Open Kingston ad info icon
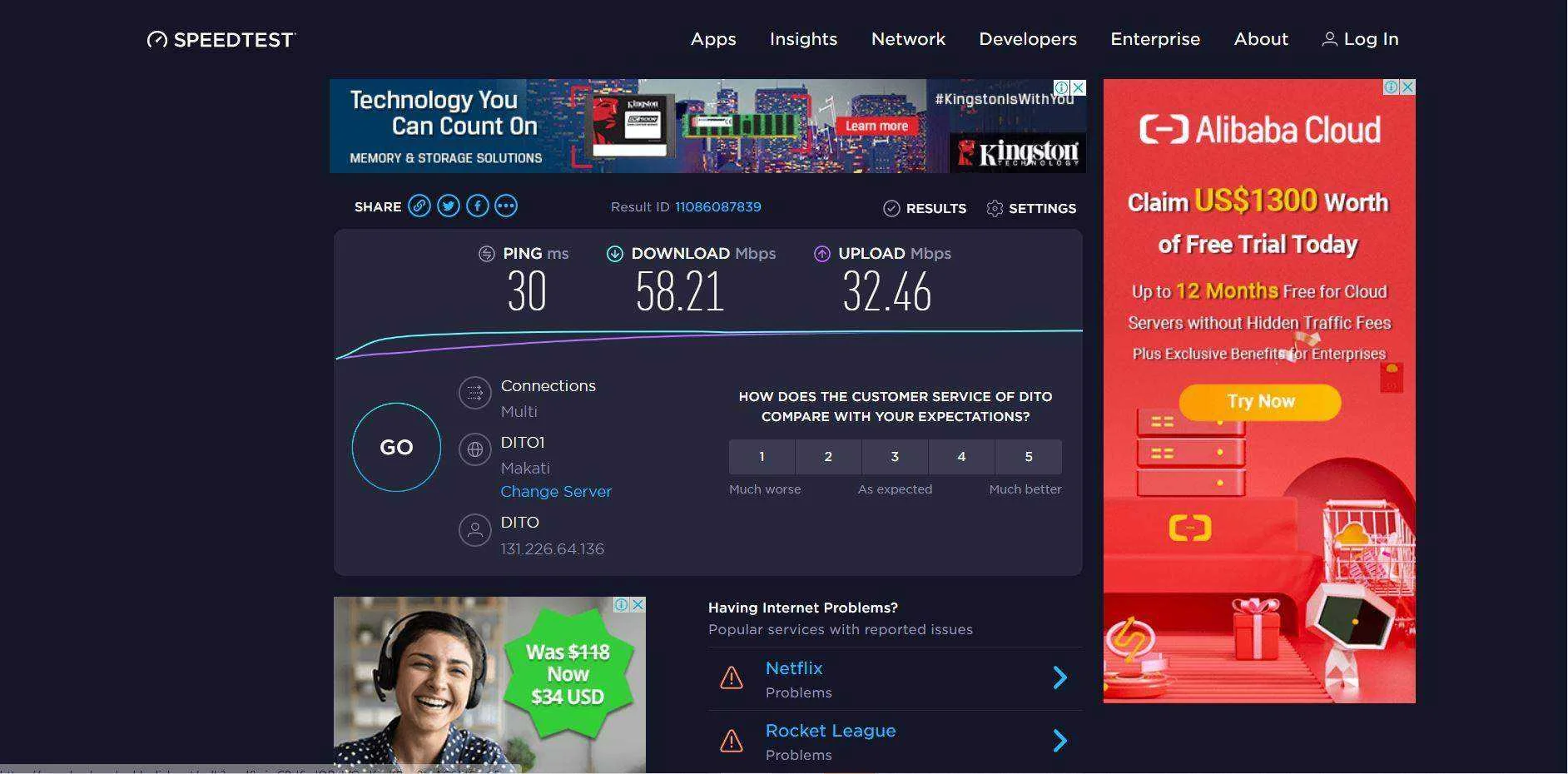The image size is (1568, 774). [x=1062, y=87]
